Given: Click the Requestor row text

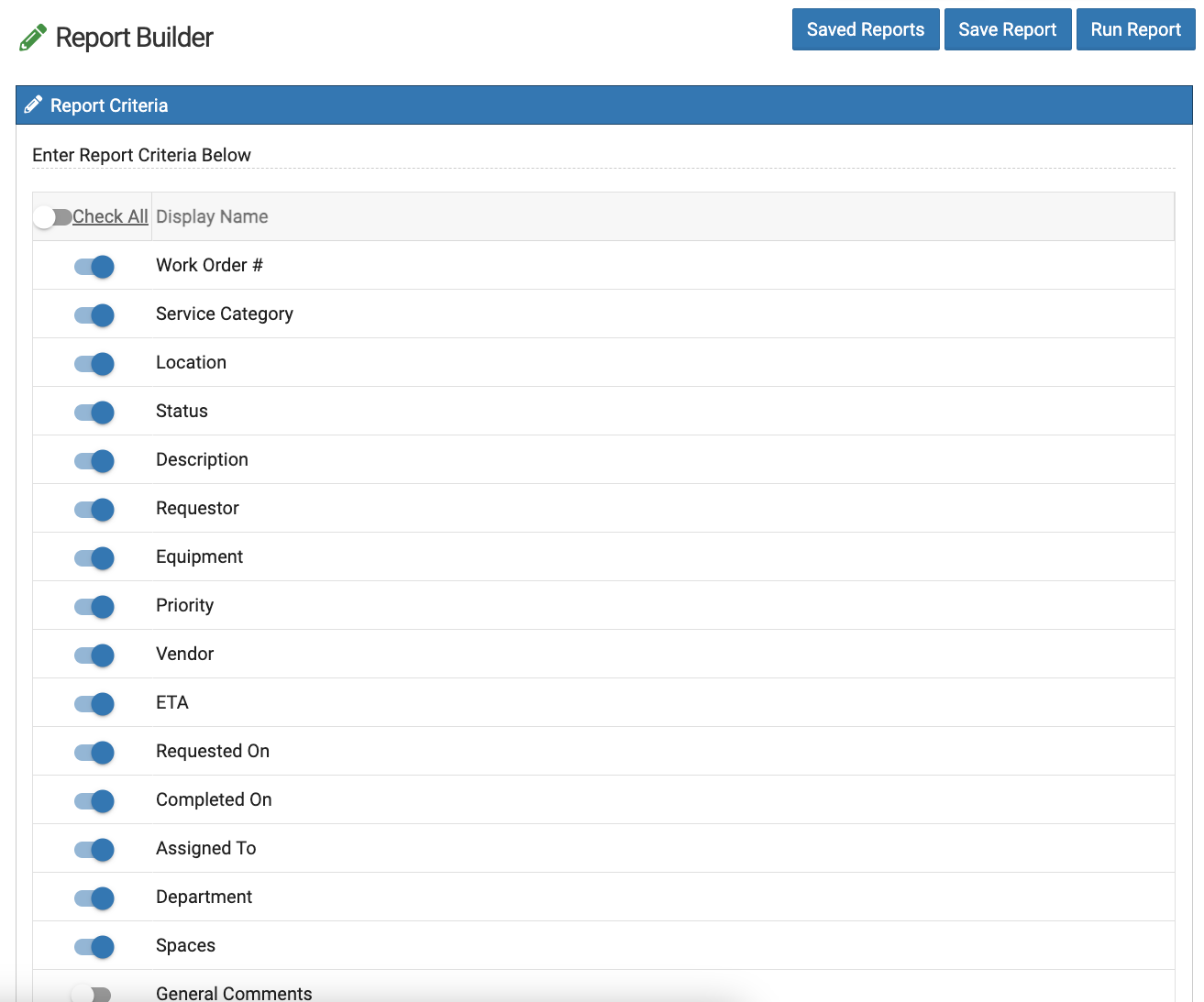Looking at the screenshot, I should 197,508.
